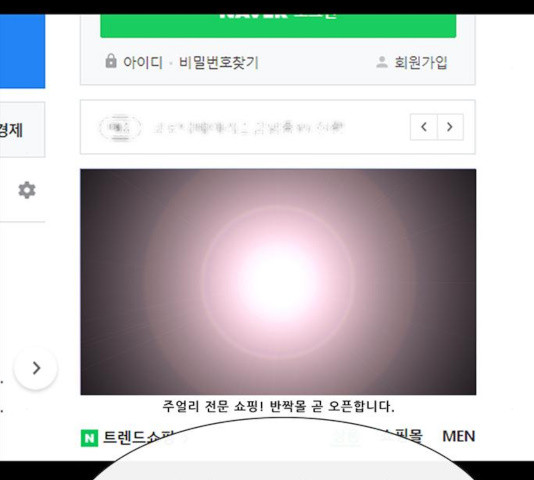Click the glowing pink banner image
The width and height of the screenshot is (534, 480).
[278, 282]
